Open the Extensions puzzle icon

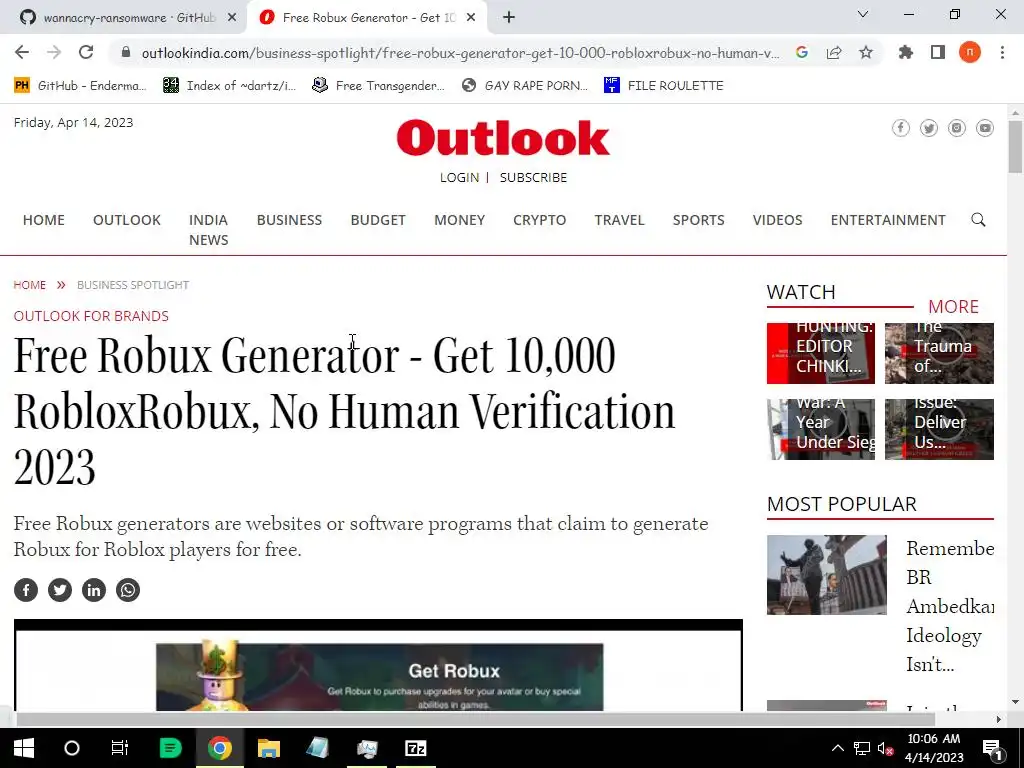[x=906, y=52]
